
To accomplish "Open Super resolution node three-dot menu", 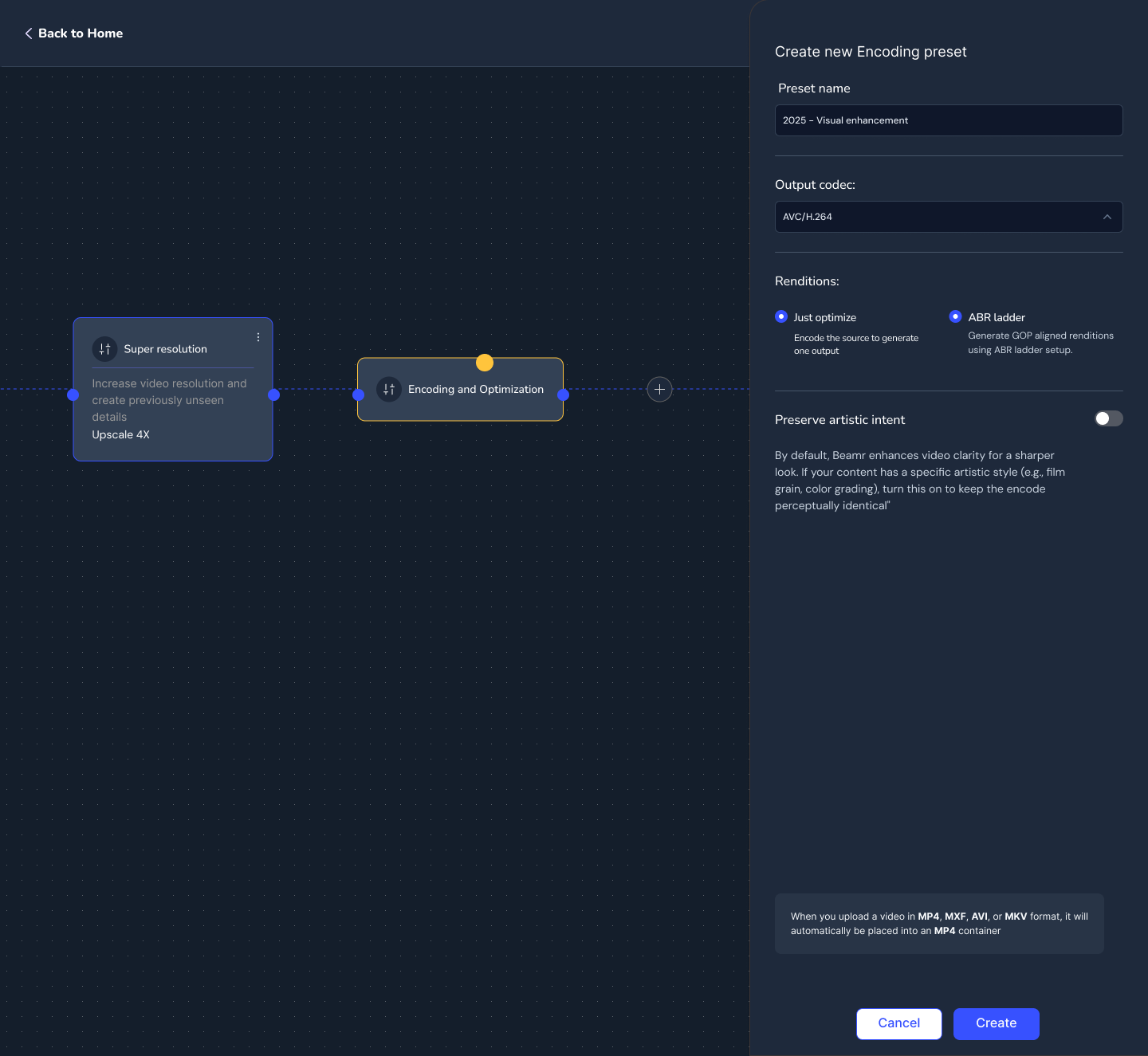I will point(258,337).
